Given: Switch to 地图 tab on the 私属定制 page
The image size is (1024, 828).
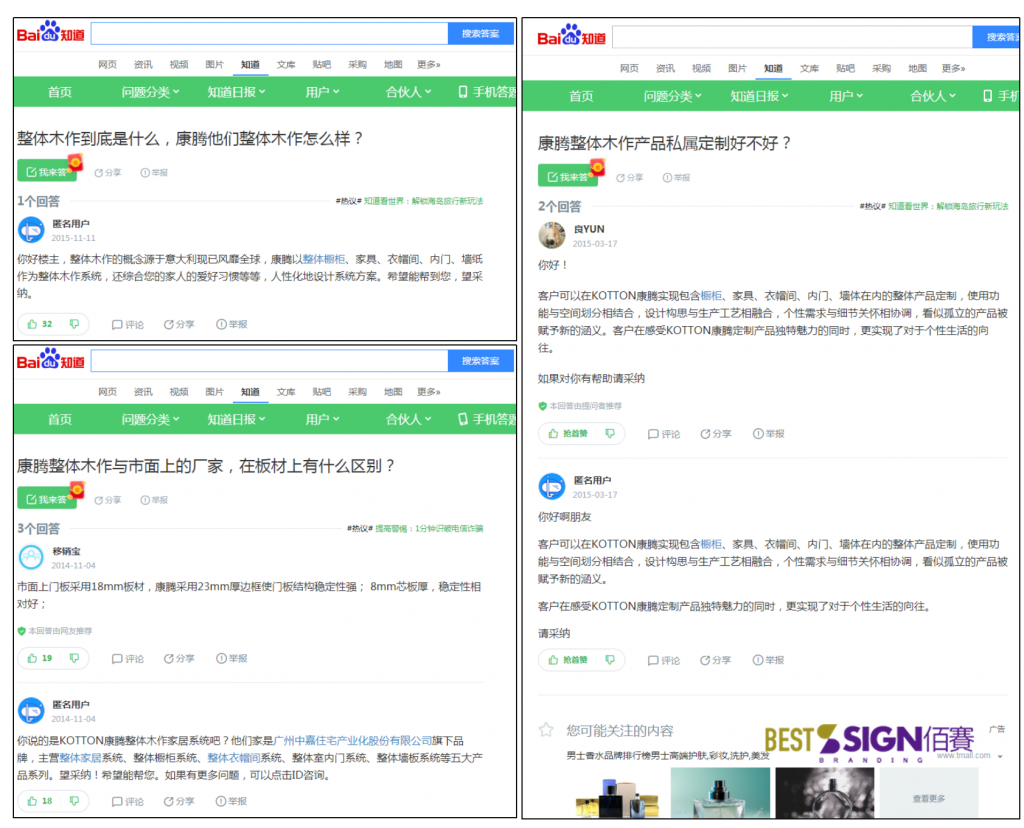Looking at the screenshot, I should pyautogui.click(x=918, y=68).
